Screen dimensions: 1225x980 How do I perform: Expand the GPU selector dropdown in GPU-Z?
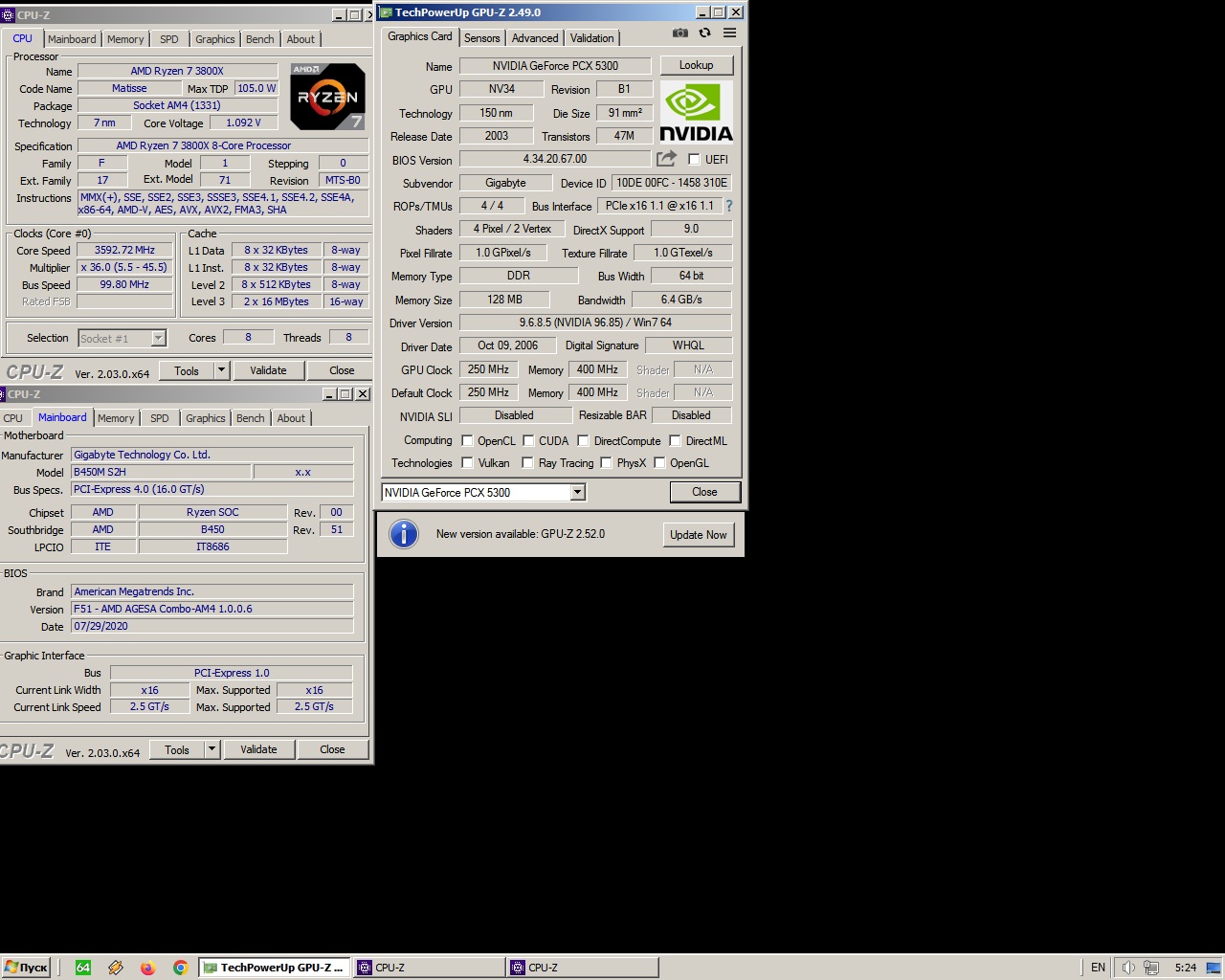(x=577, y=493)
